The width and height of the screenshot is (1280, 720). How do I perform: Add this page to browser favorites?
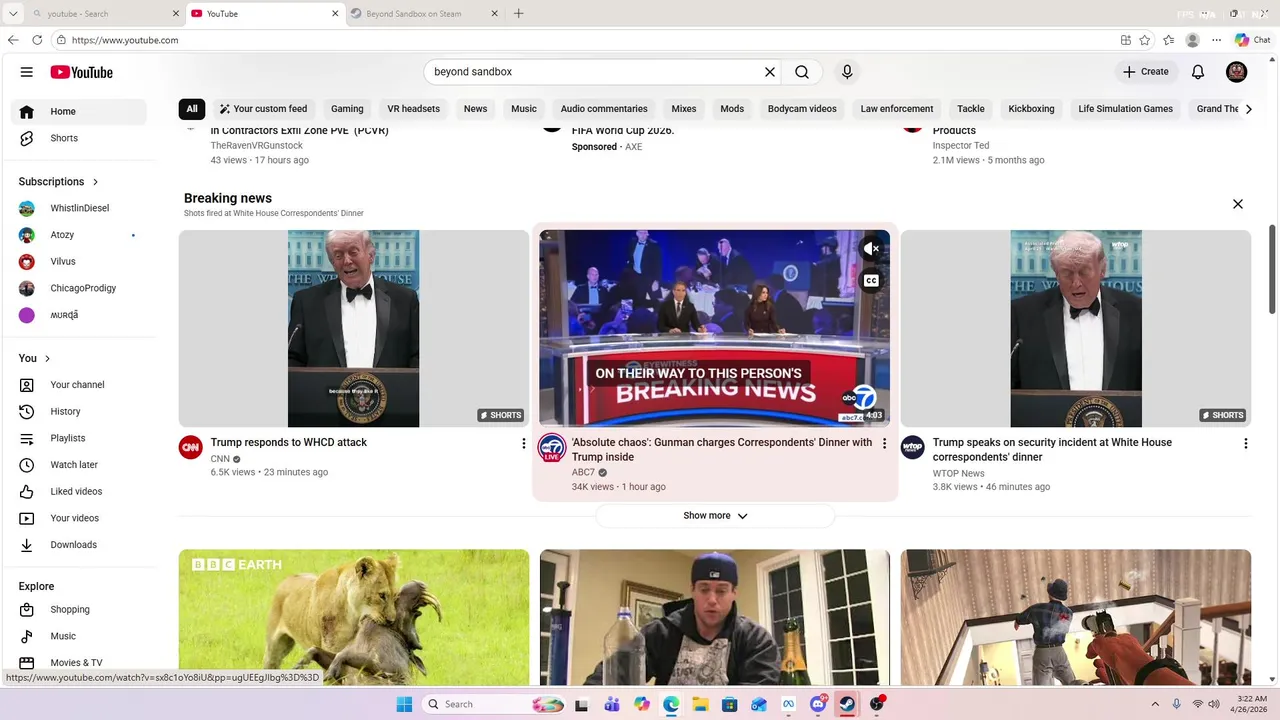[1145, 40]
